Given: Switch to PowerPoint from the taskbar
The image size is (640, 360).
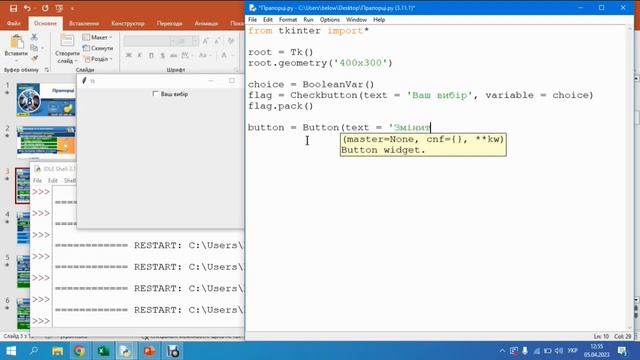Looking at the screenshot, I should (x=149, y=351).
